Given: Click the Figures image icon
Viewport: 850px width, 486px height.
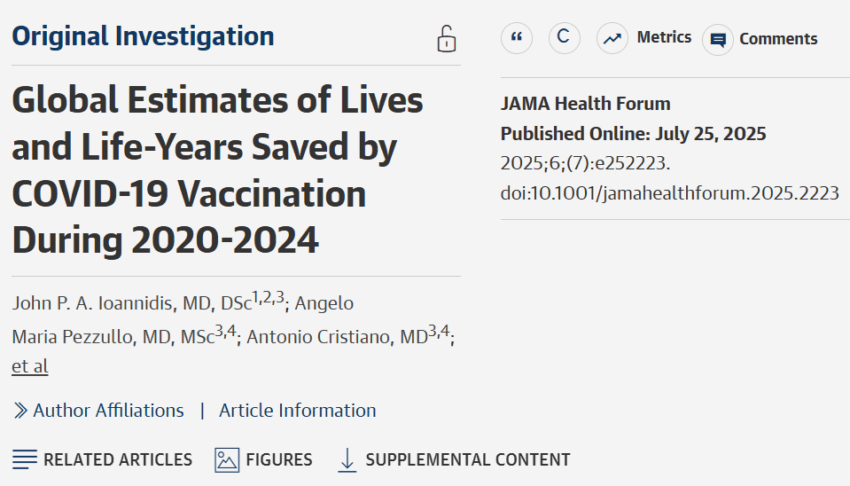Looking at the screenshot, I should click(x=227, y=460).
